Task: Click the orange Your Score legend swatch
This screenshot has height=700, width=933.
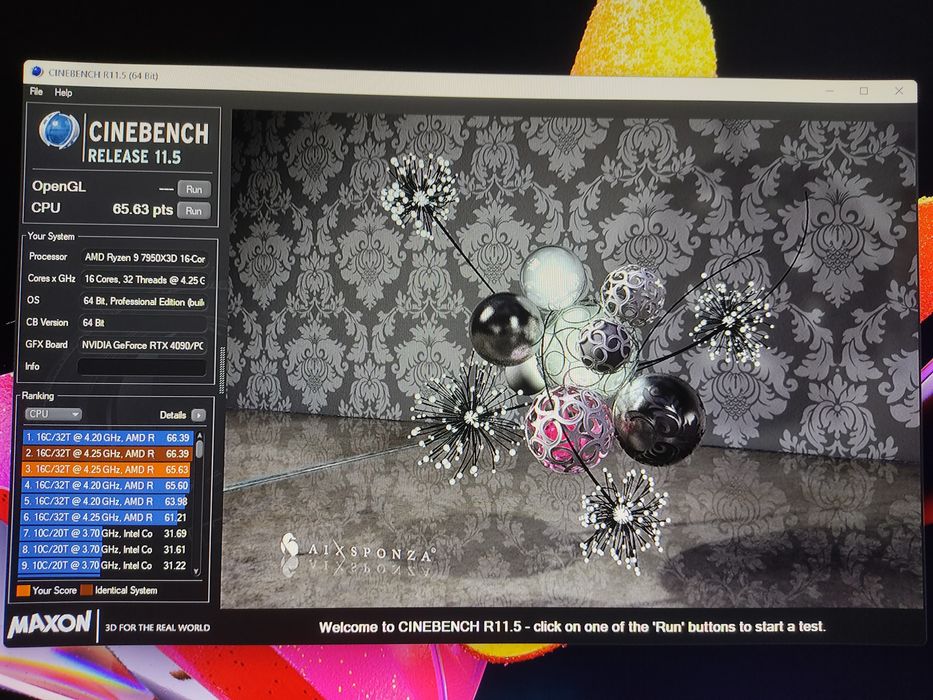Action: pyautogui.click(x=23, y=590)
